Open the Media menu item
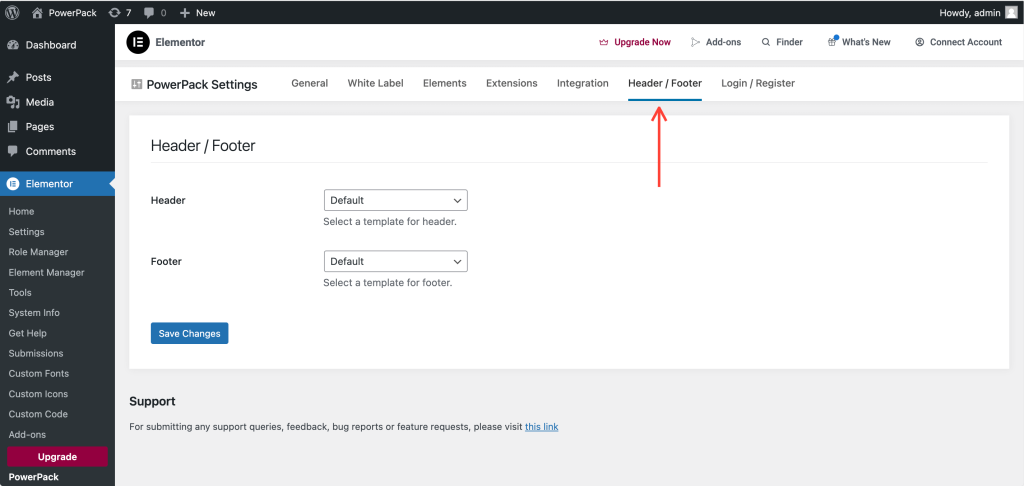The image size is (1024, 486). 57,102
